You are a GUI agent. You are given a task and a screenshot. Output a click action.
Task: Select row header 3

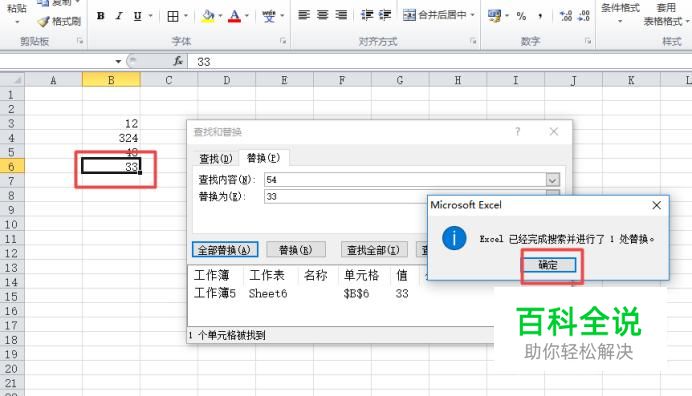pyautogui.click(x=12, y=123)
